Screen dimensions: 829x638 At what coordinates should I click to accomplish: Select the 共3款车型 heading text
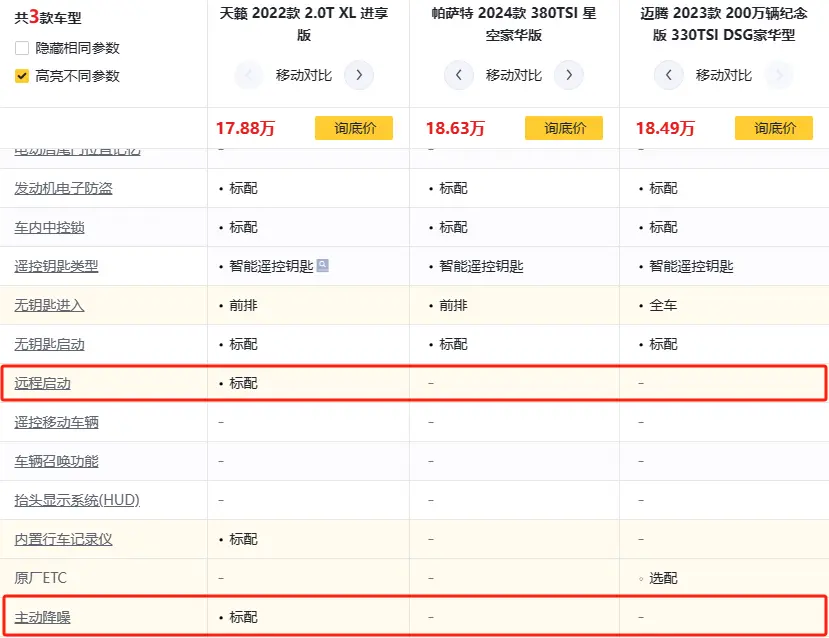[x=48, y=17]
